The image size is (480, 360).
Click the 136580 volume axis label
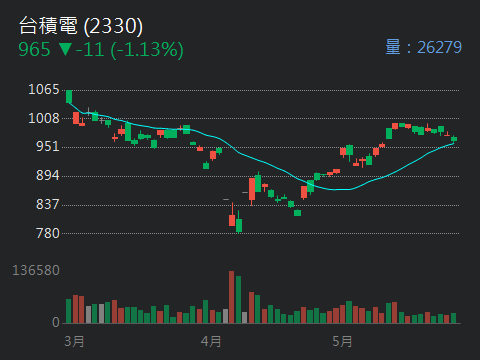click(36, 270)
